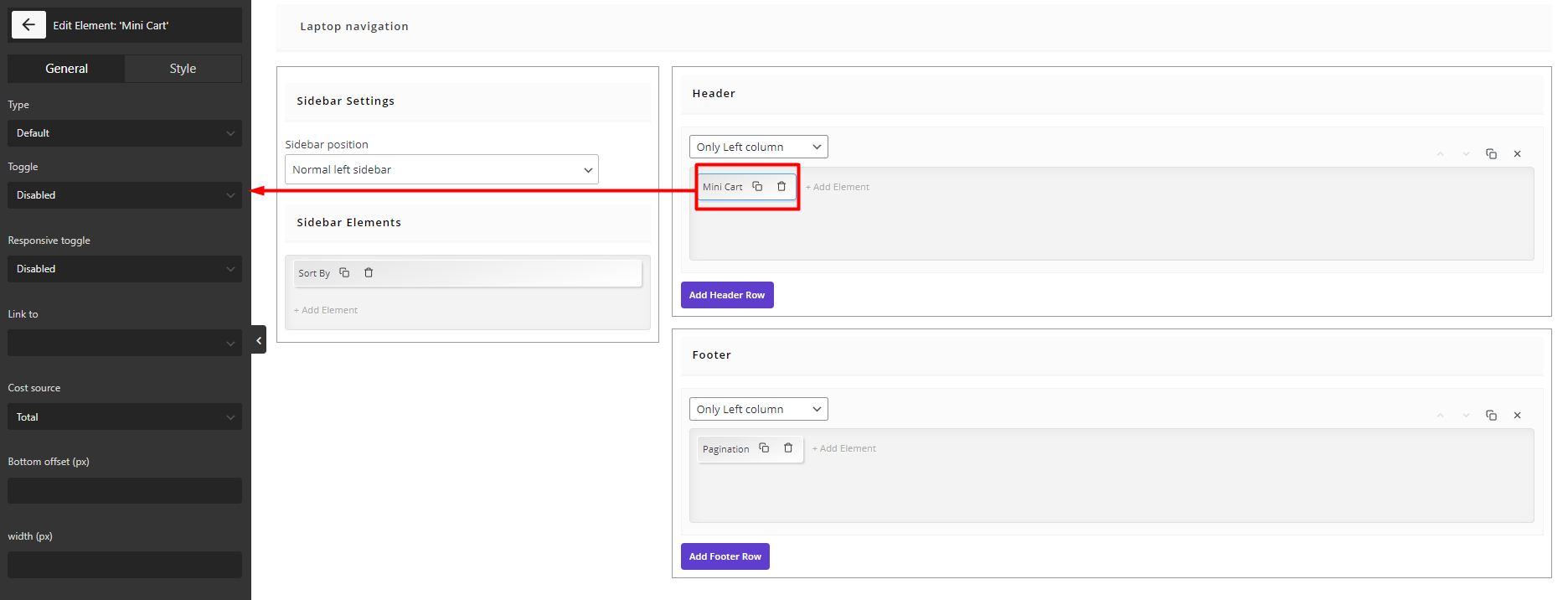Expand the Sidebar position dropdown
The width and height of the screenshot is (1568, 600).
[x=441, y=169]
